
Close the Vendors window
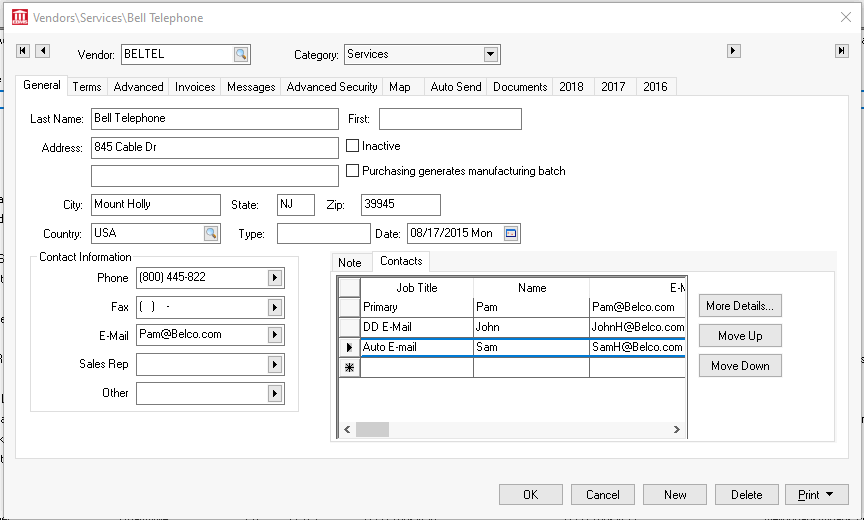tap(846, 18)
